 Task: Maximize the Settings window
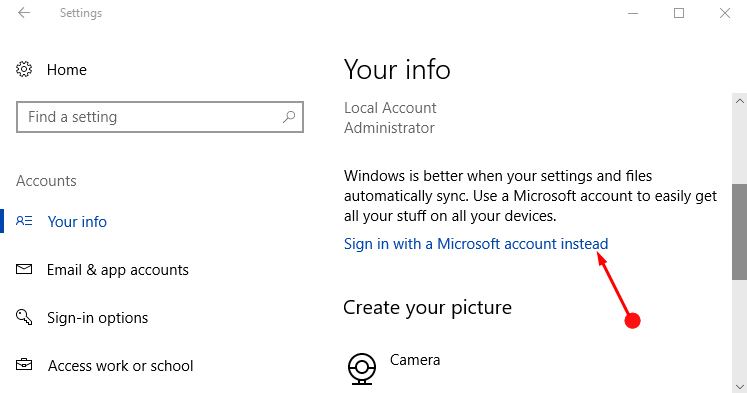(679, 13)
